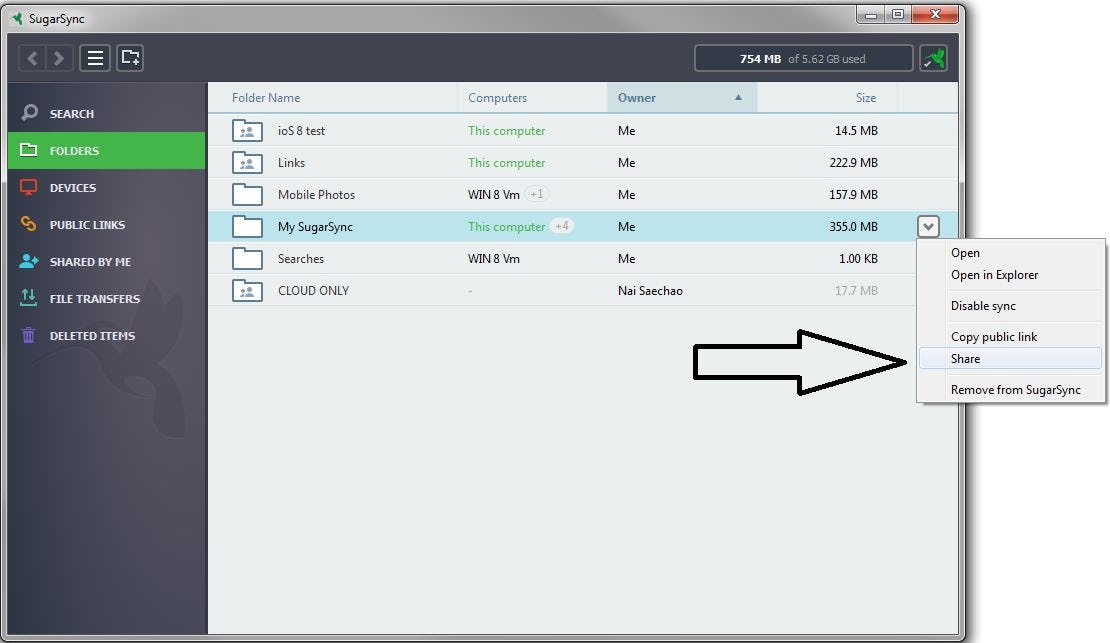Viewport: 1110px width, 643px height.
Task: Open the My SugarSync row dropdown arrow
Action: coord(928,227)
